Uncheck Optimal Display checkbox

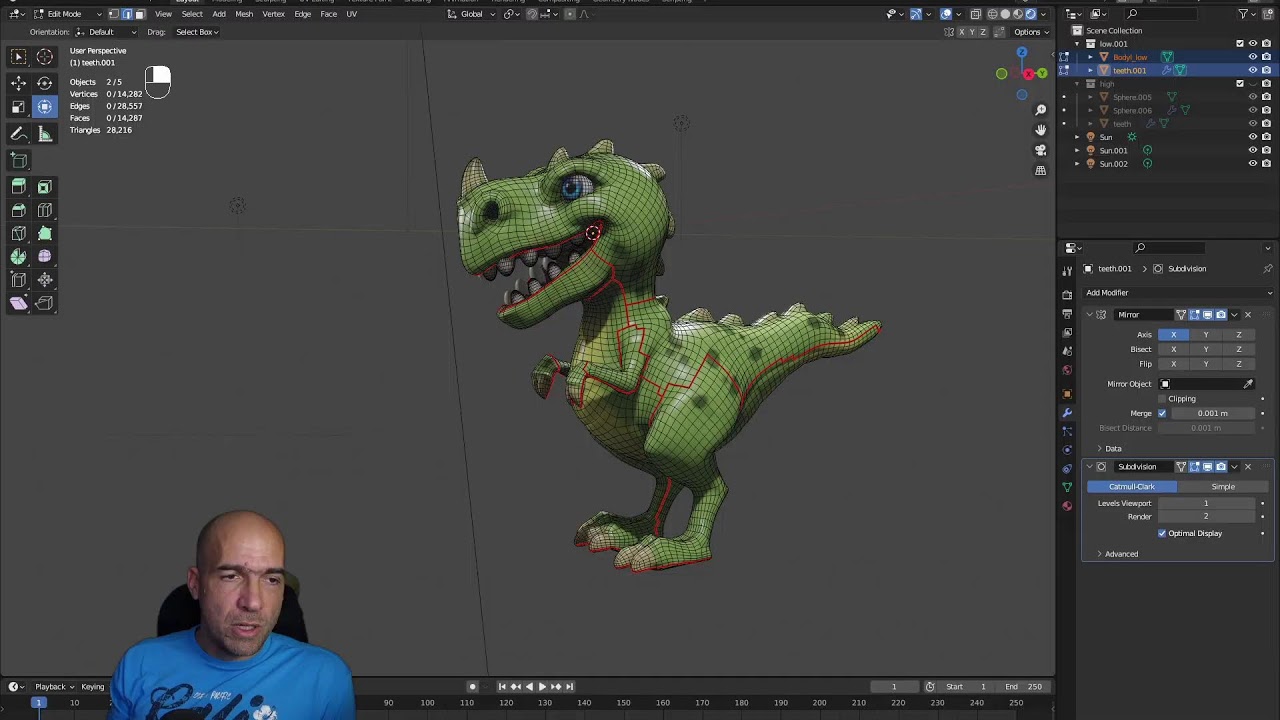pos(1162,533)
